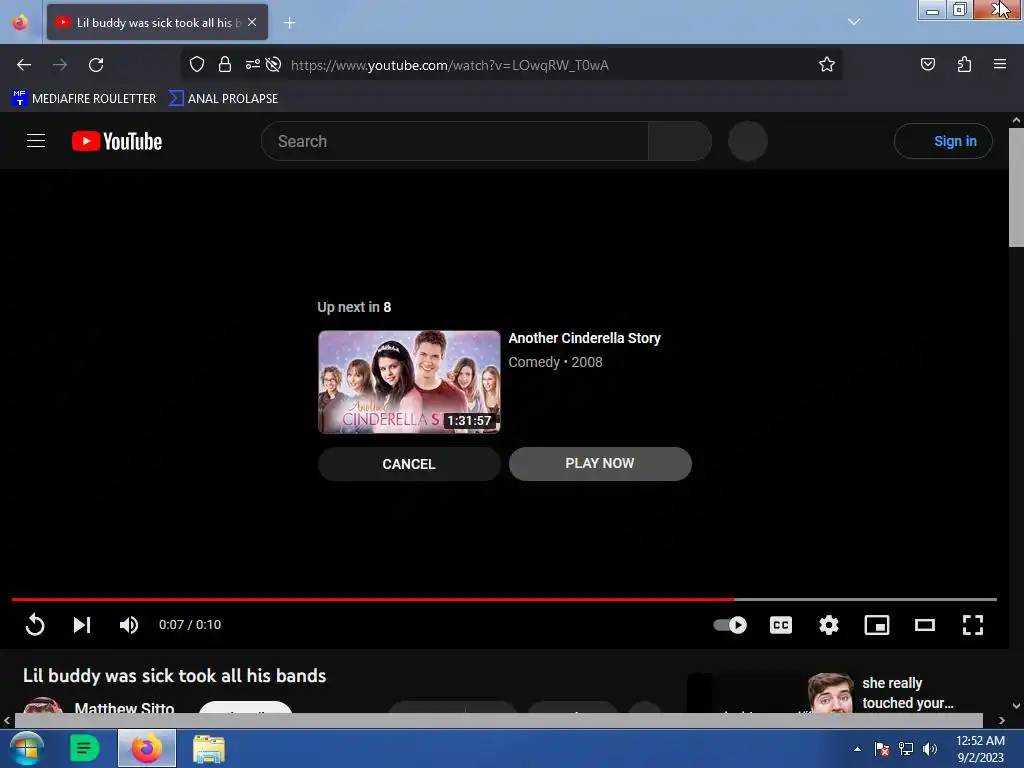The height and width of the screenshot is (768, 1024).
Task: Open tracking protection shield icon
Action: (x=197, y=64)
